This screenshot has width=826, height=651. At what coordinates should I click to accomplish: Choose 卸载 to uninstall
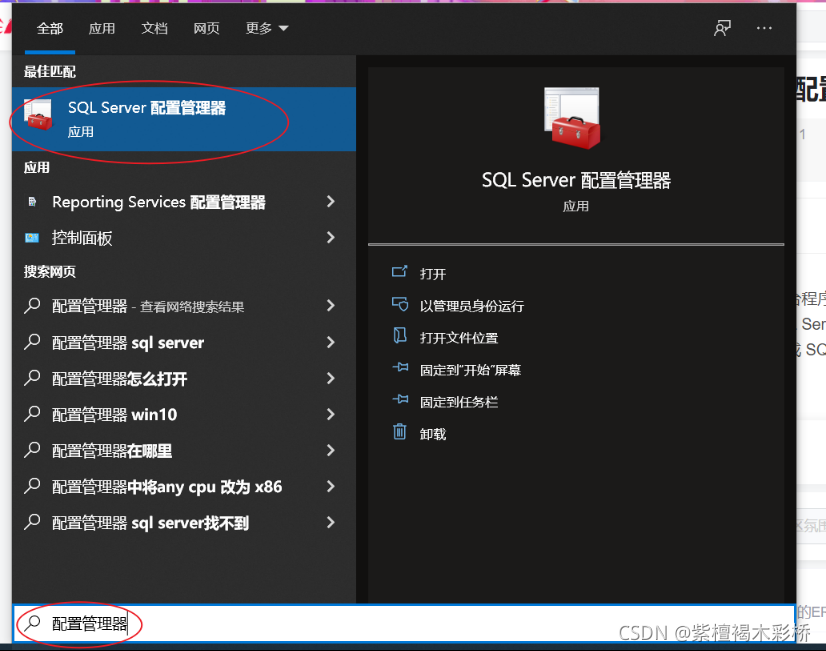(x=432, y=434)
